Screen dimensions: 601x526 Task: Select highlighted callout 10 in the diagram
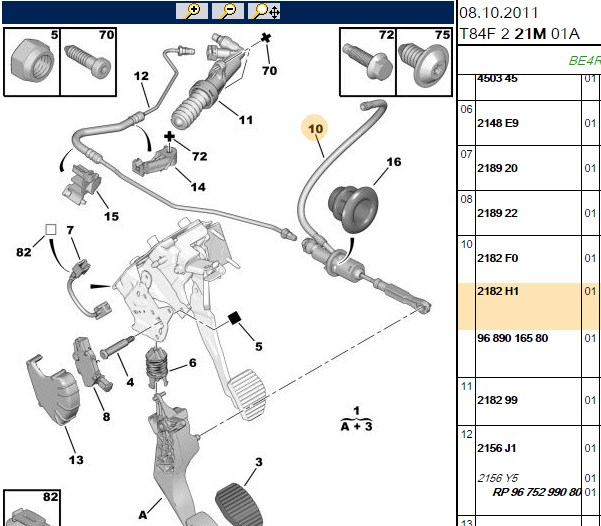pos(315,128)
